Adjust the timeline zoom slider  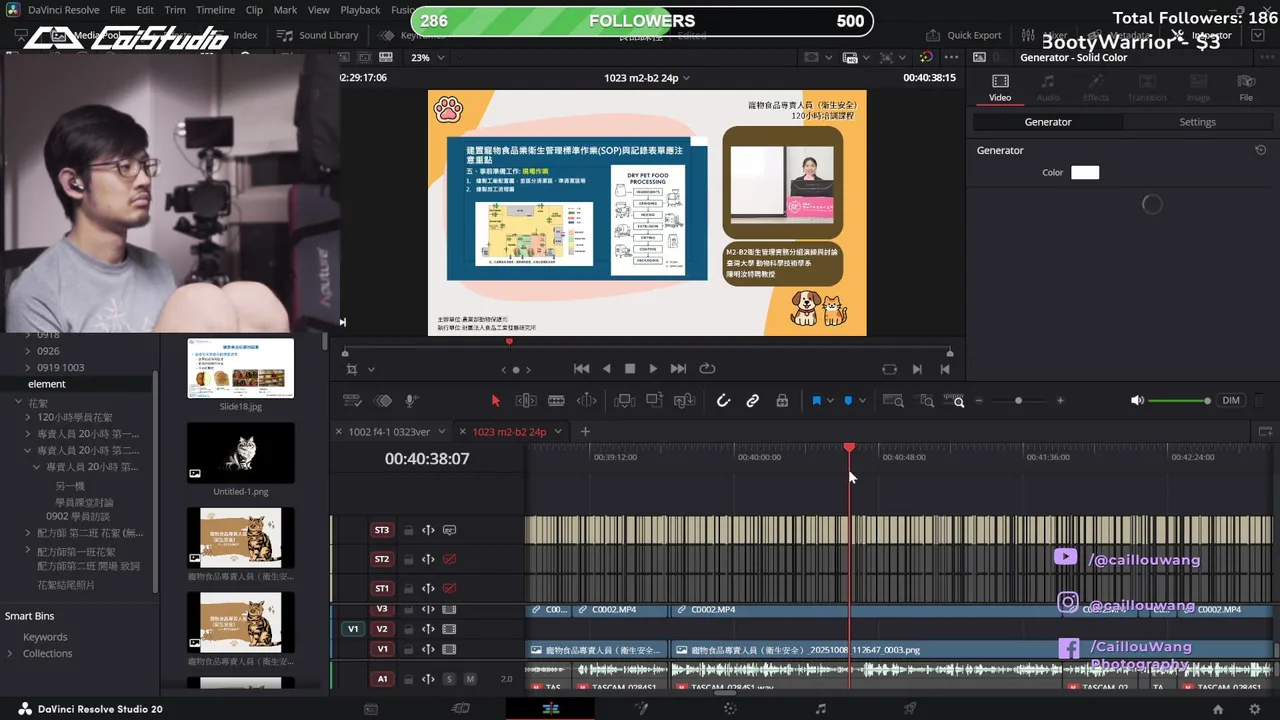click(1019, 401)
